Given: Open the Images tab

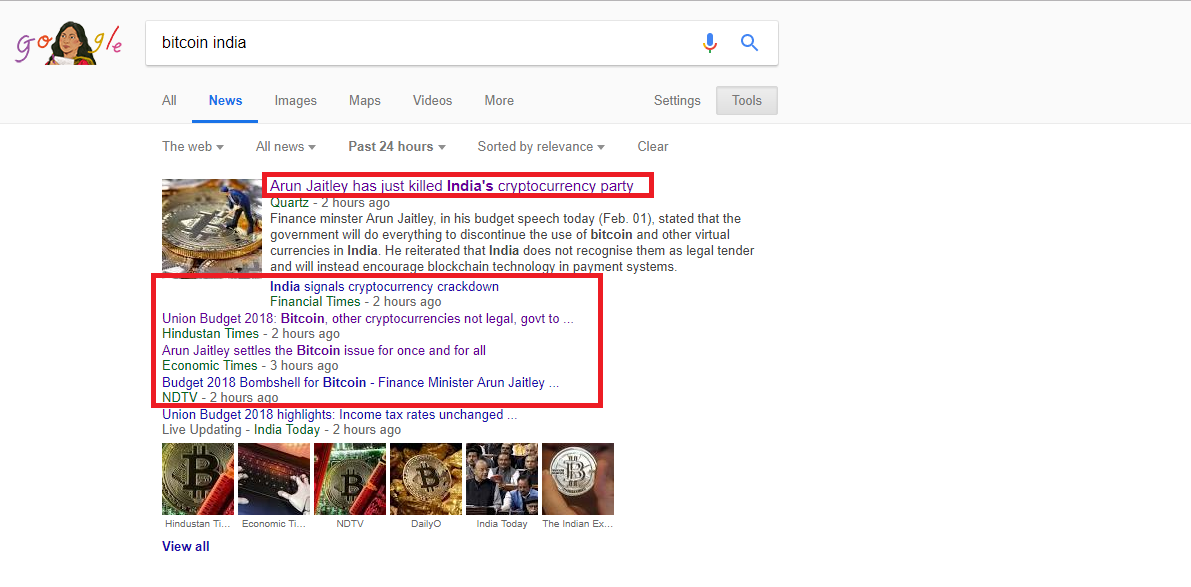Looking at the screenshot, I should pos(295,100).
